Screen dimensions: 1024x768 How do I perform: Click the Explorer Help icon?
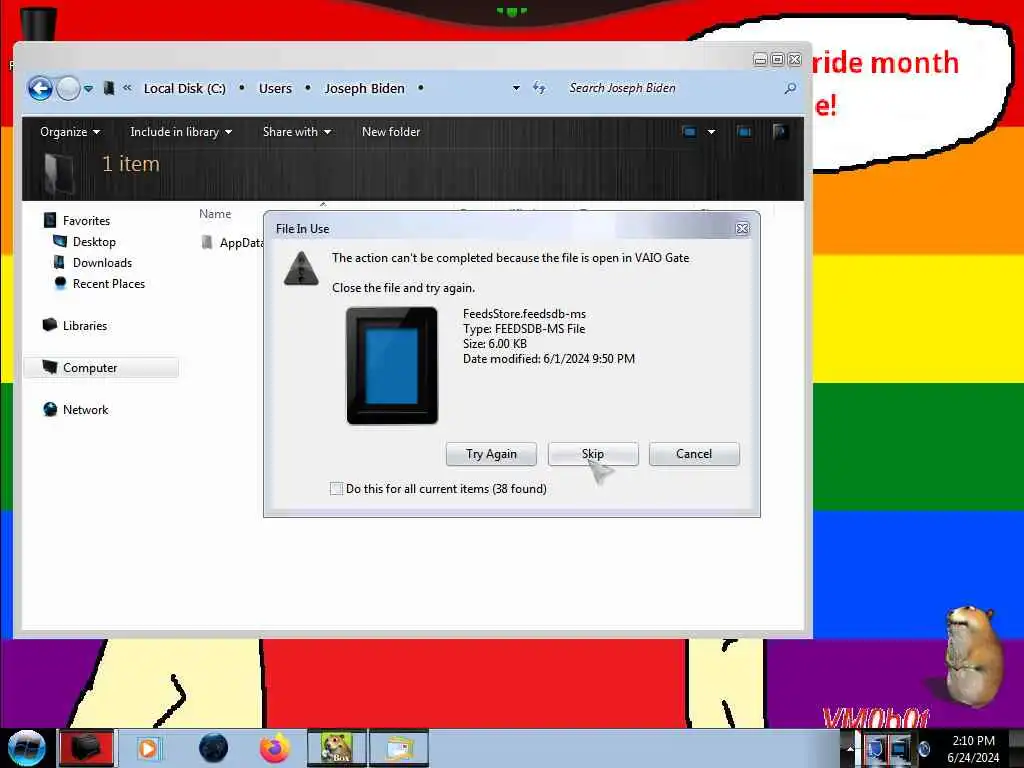[780, 132]
